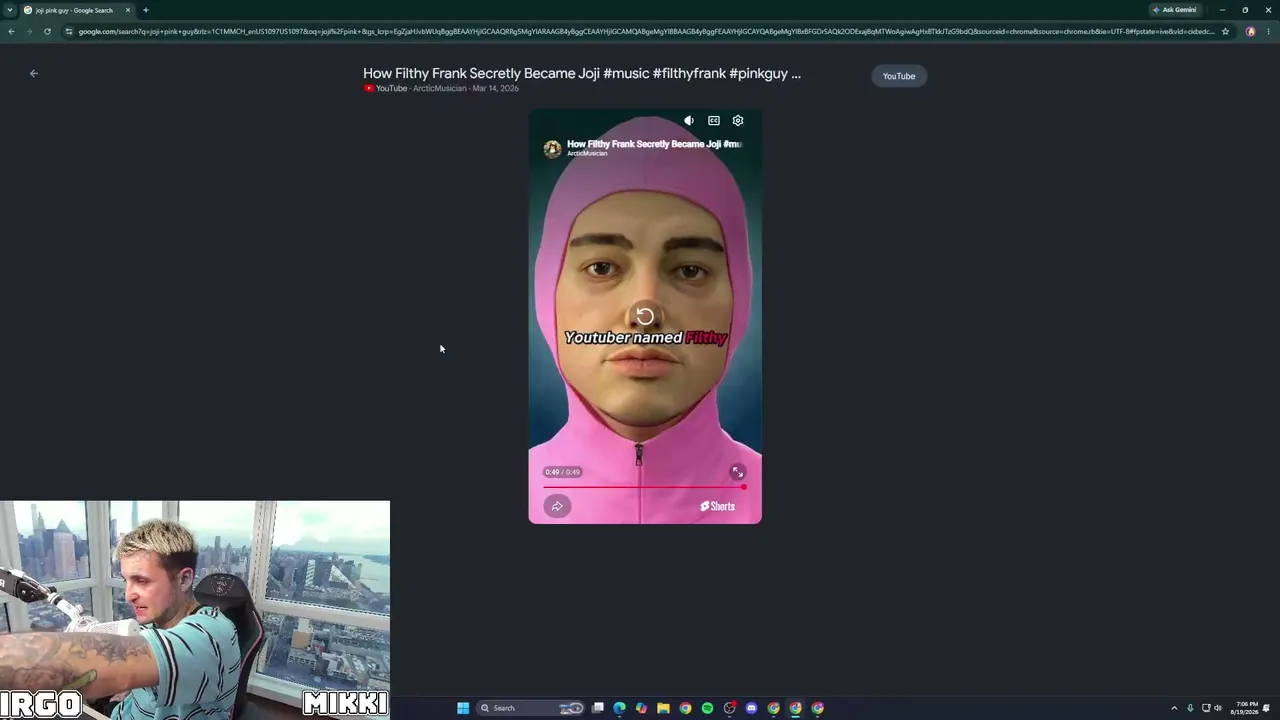Viewport: 1280px width, 720px height.
Task: Open Discord from the taskbar
Action: pos(751,708)
